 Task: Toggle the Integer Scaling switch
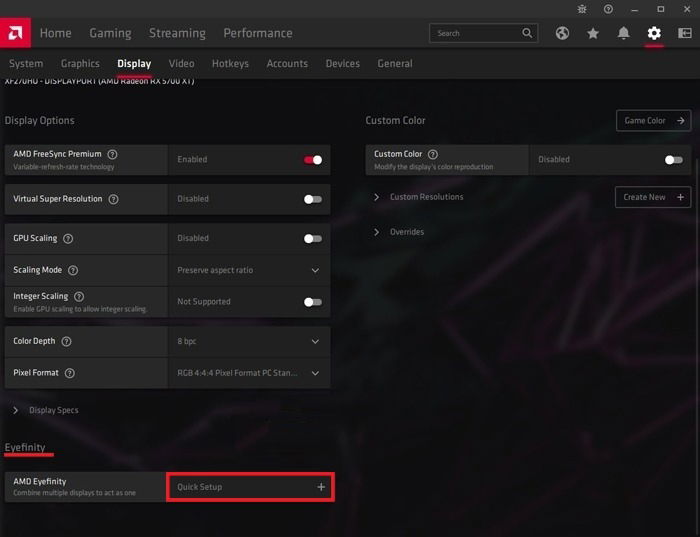[x=313, y=302]
